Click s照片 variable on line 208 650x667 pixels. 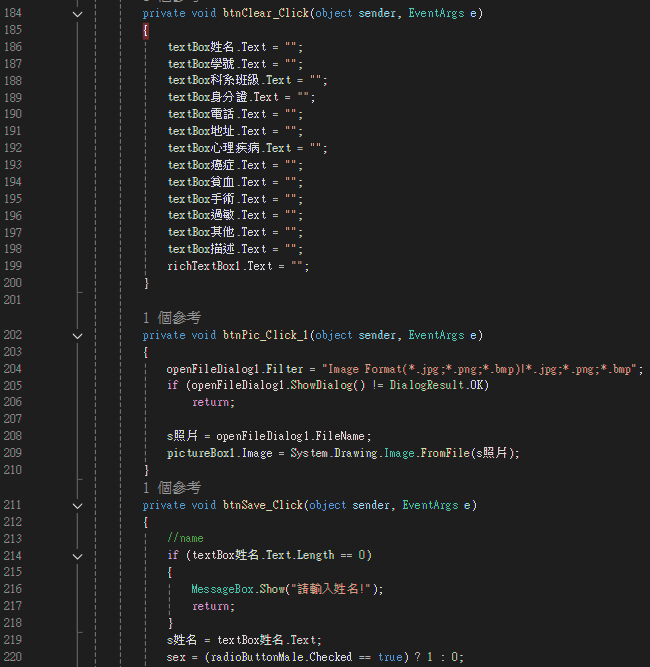coord(182,436)
